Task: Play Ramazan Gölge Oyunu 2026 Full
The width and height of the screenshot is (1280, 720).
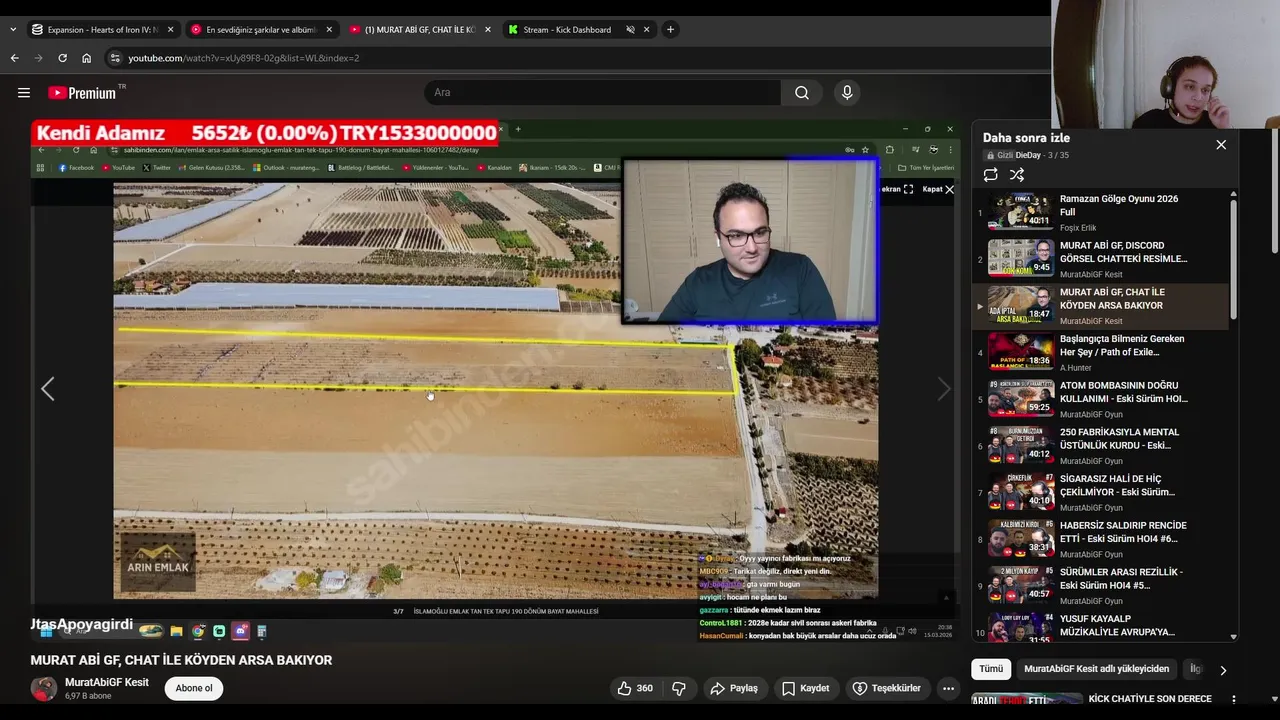Action: (1100, 212)
